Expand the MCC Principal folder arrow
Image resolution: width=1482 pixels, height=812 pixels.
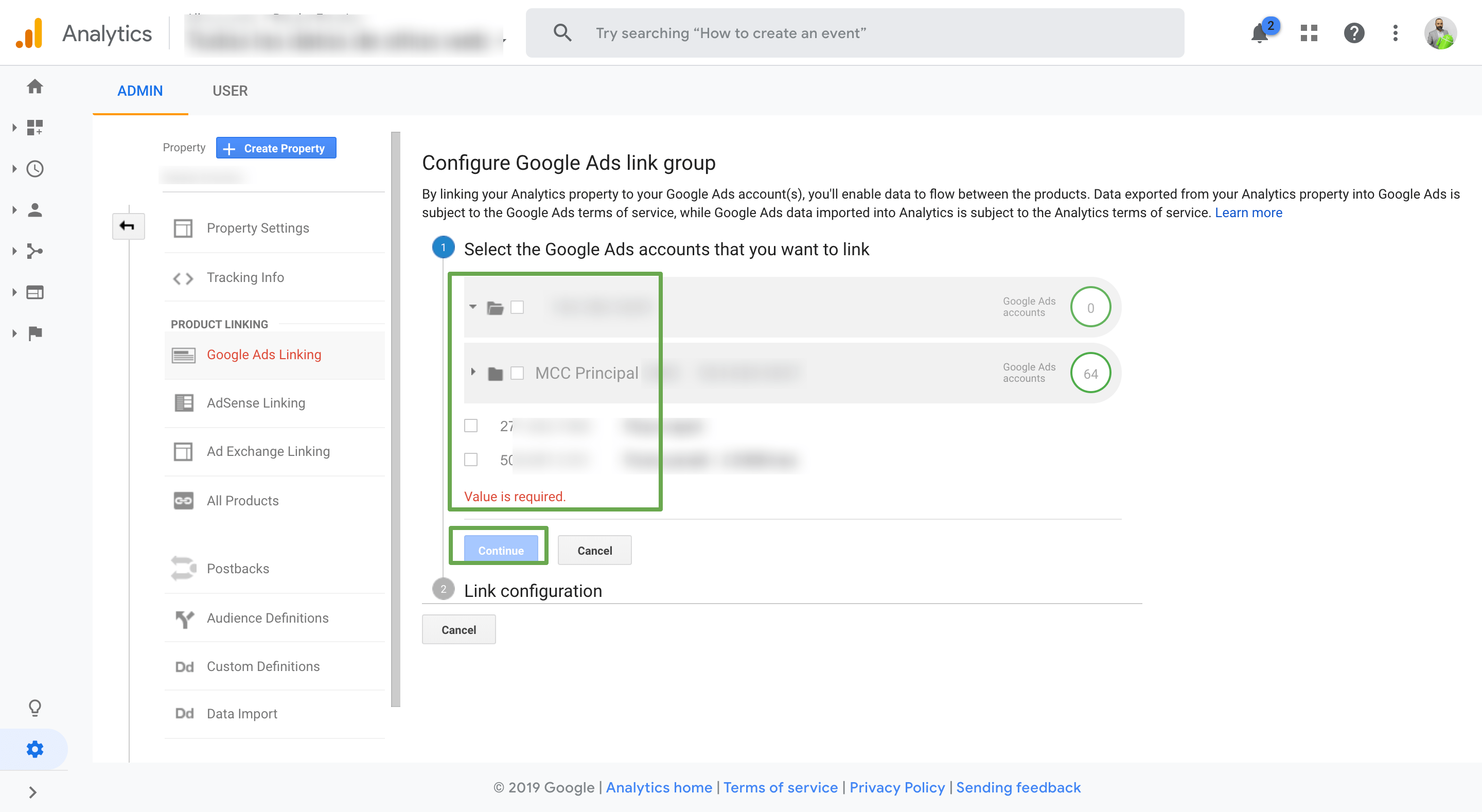point(472,373)
